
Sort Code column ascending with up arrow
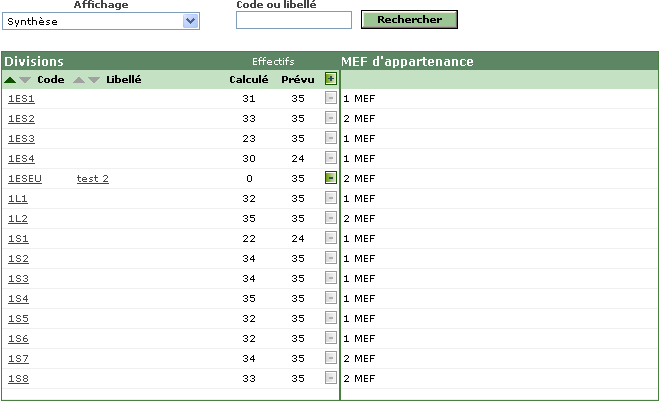click(10, 80)
